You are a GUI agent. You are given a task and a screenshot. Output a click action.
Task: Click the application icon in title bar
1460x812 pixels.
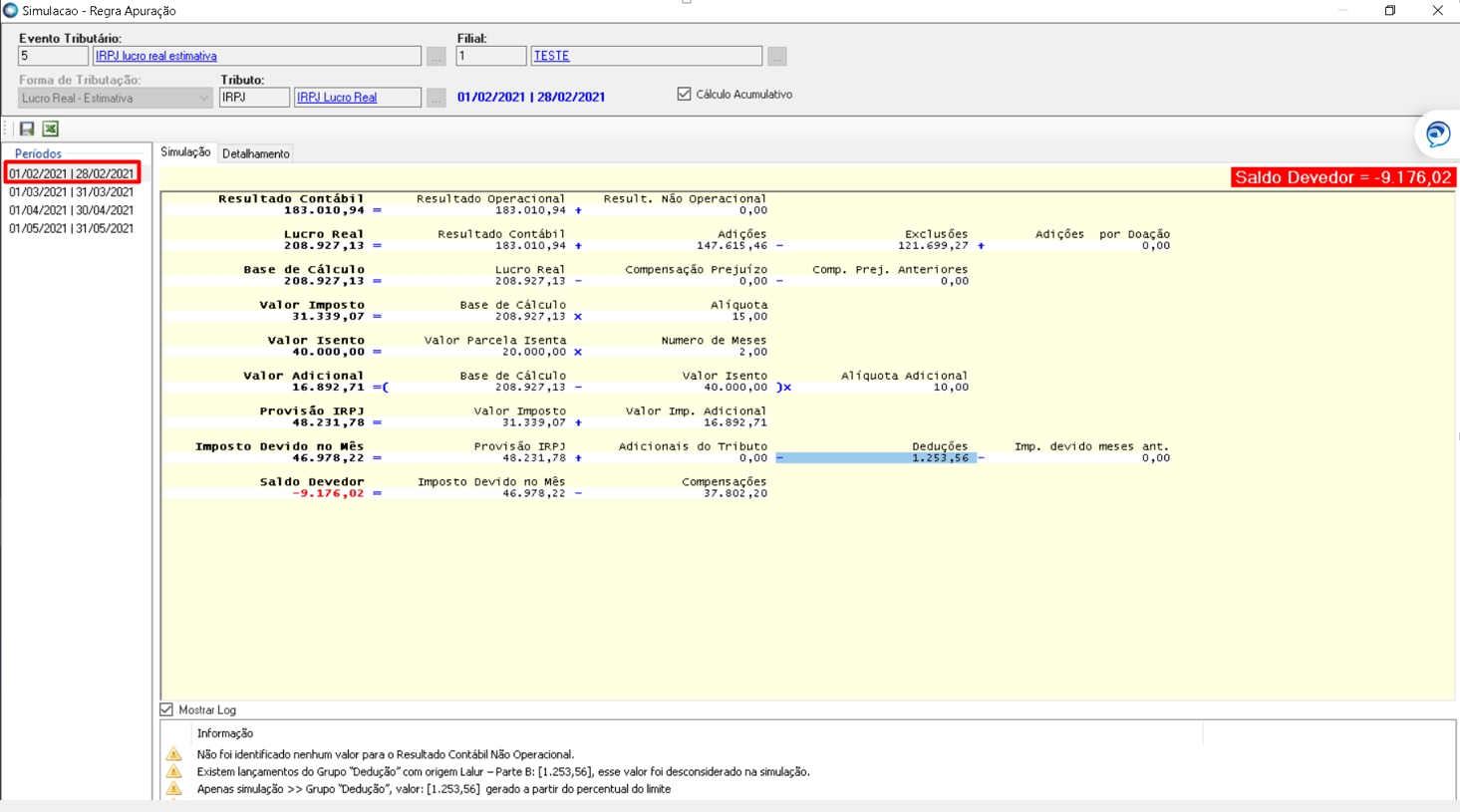pos(10,10)
